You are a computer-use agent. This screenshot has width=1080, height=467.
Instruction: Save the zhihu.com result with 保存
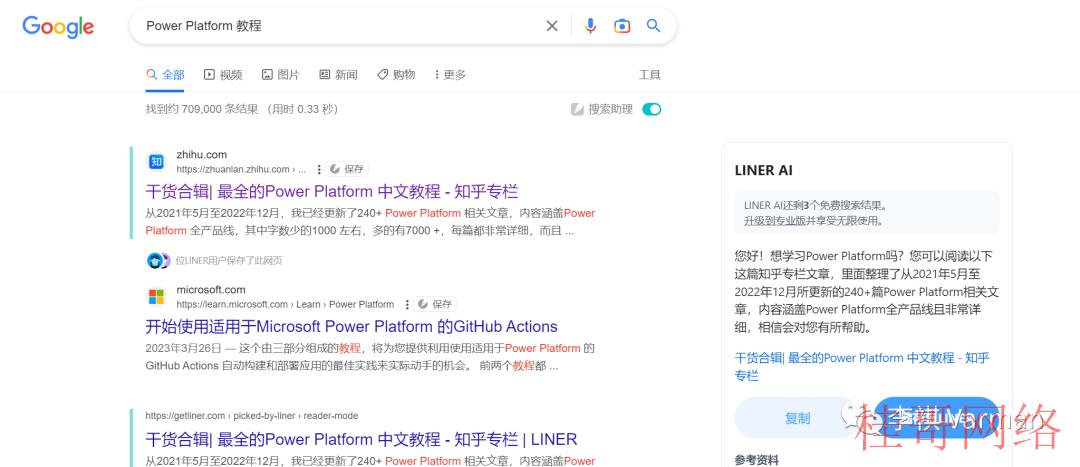348,169
